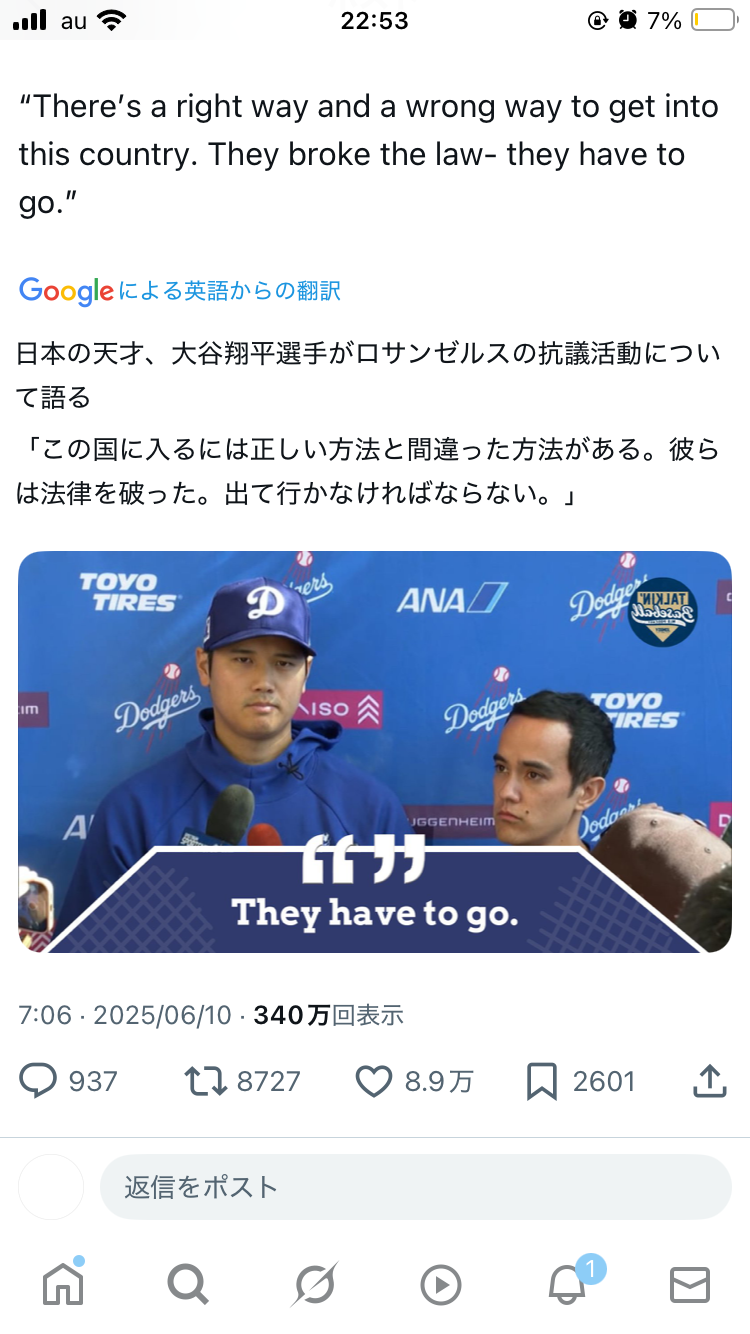Tap the 340万回表示 view count
The image size is (750, 1334).
[329, 1015]
